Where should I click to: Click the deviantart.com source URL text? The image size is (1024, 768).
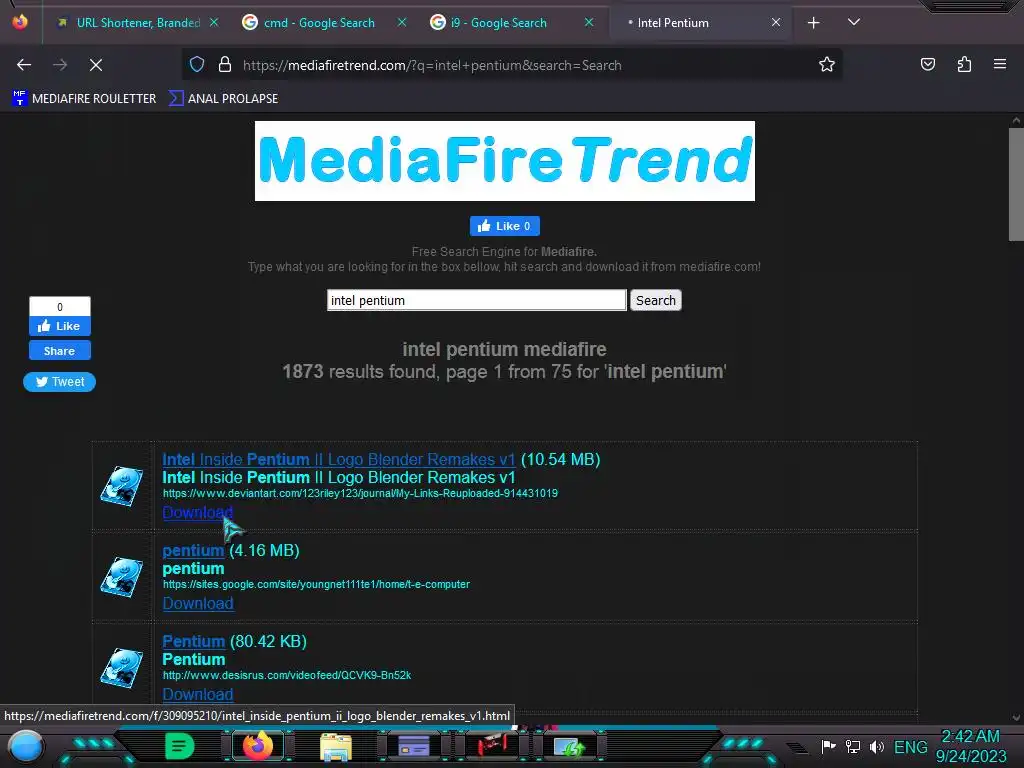pyautogui.click(x=360, y=494)
